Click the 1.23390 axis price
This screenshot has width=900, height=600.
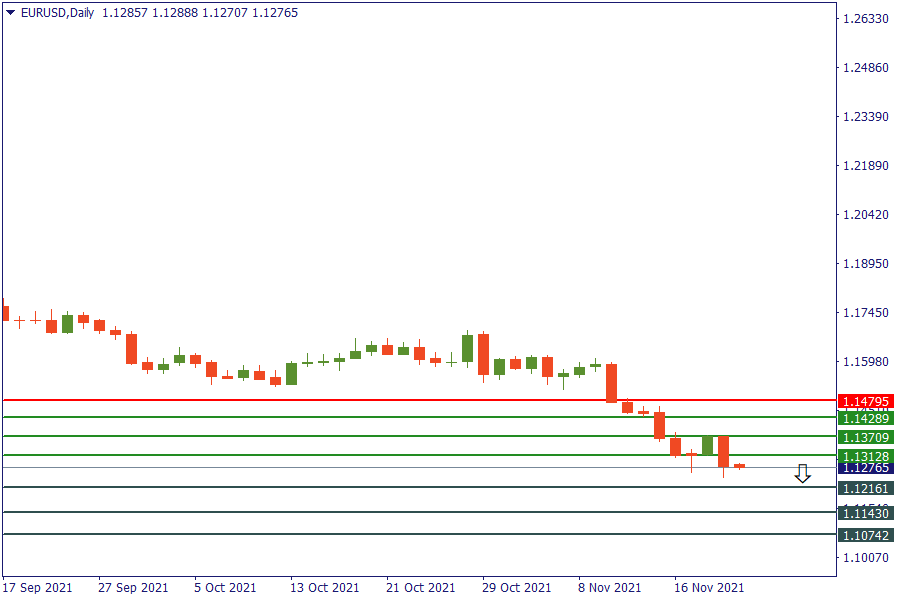[x=866, y=117]
